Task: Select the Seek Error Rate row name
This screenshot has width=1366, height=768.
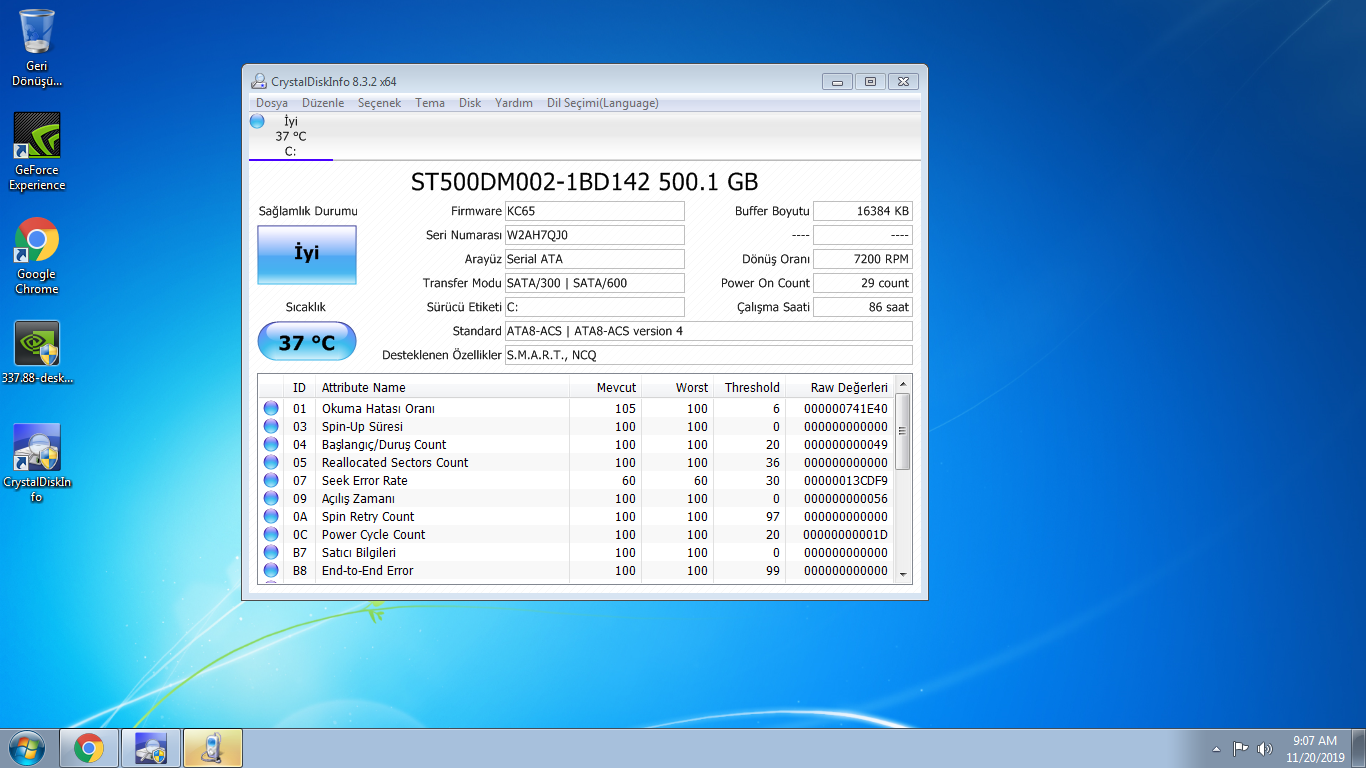Action: point(364,480)
